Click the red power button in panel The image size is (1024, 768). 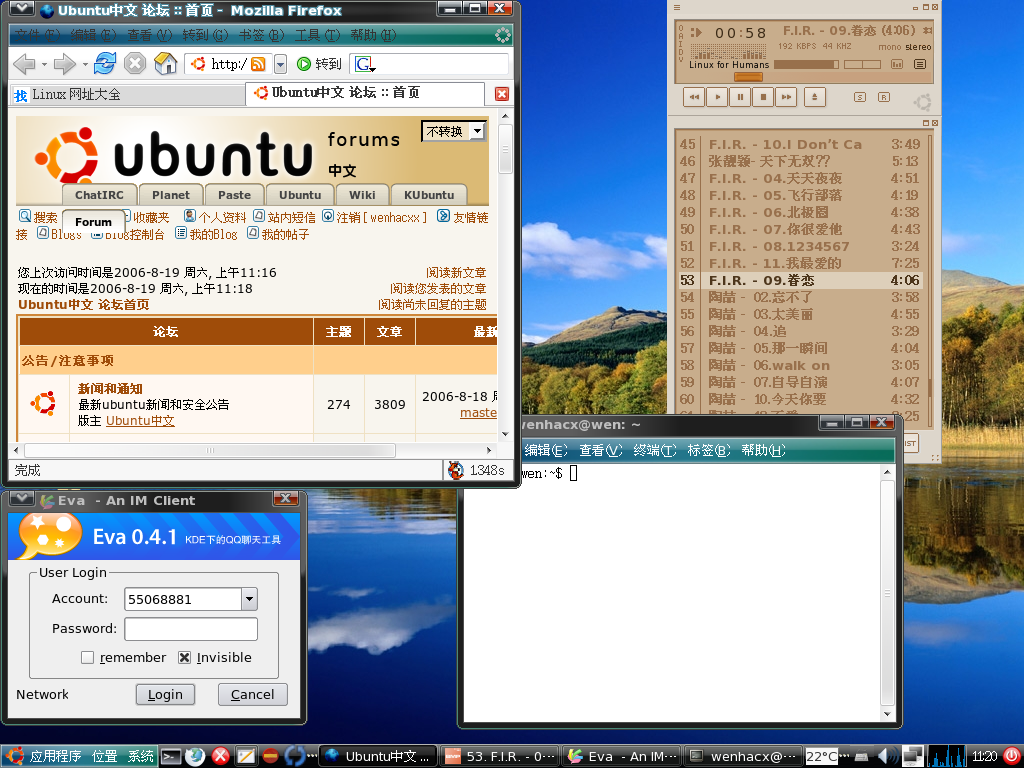click(1012, 756)
